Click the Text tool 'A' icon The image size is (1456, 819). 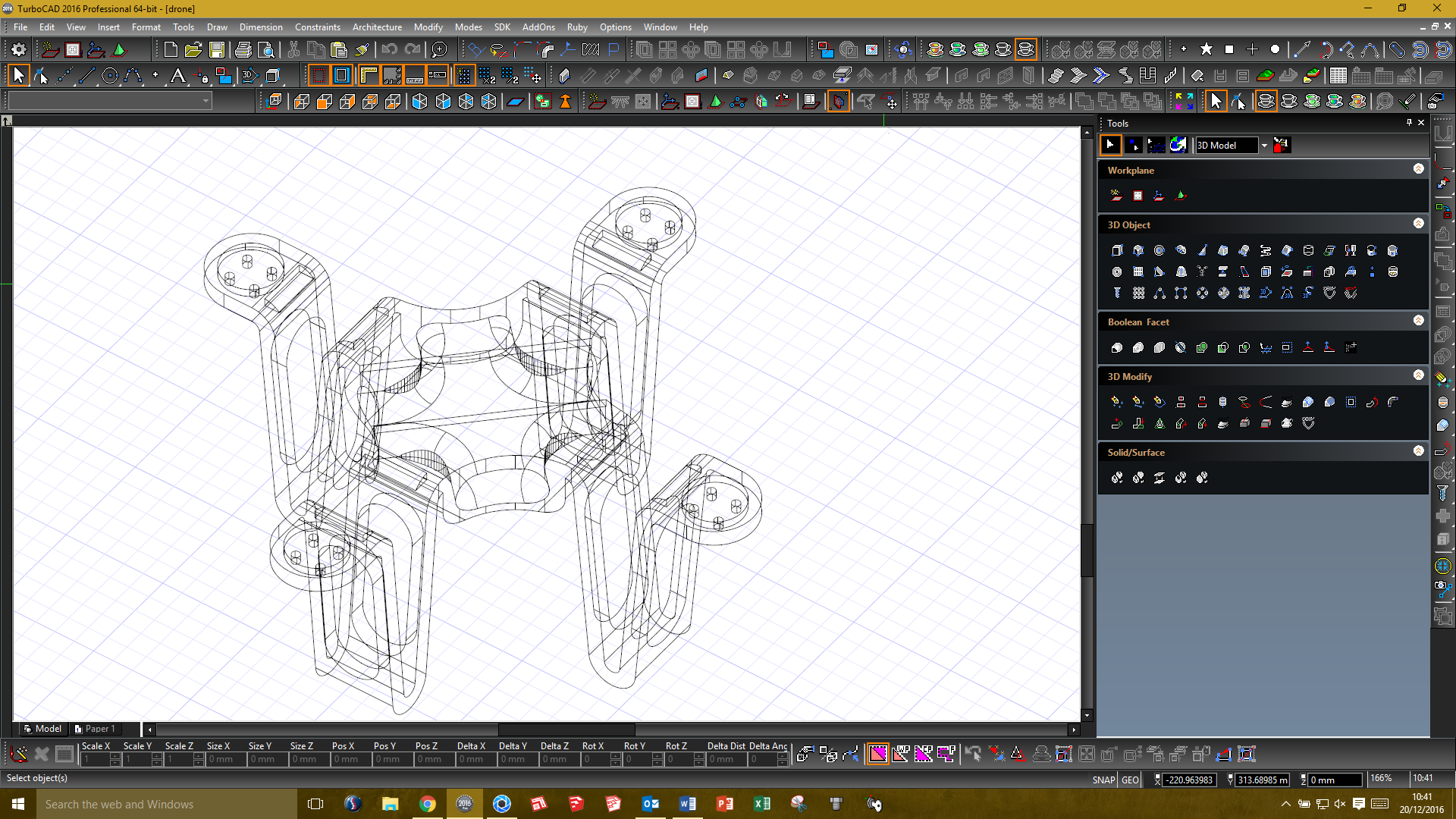coord(177,76)
